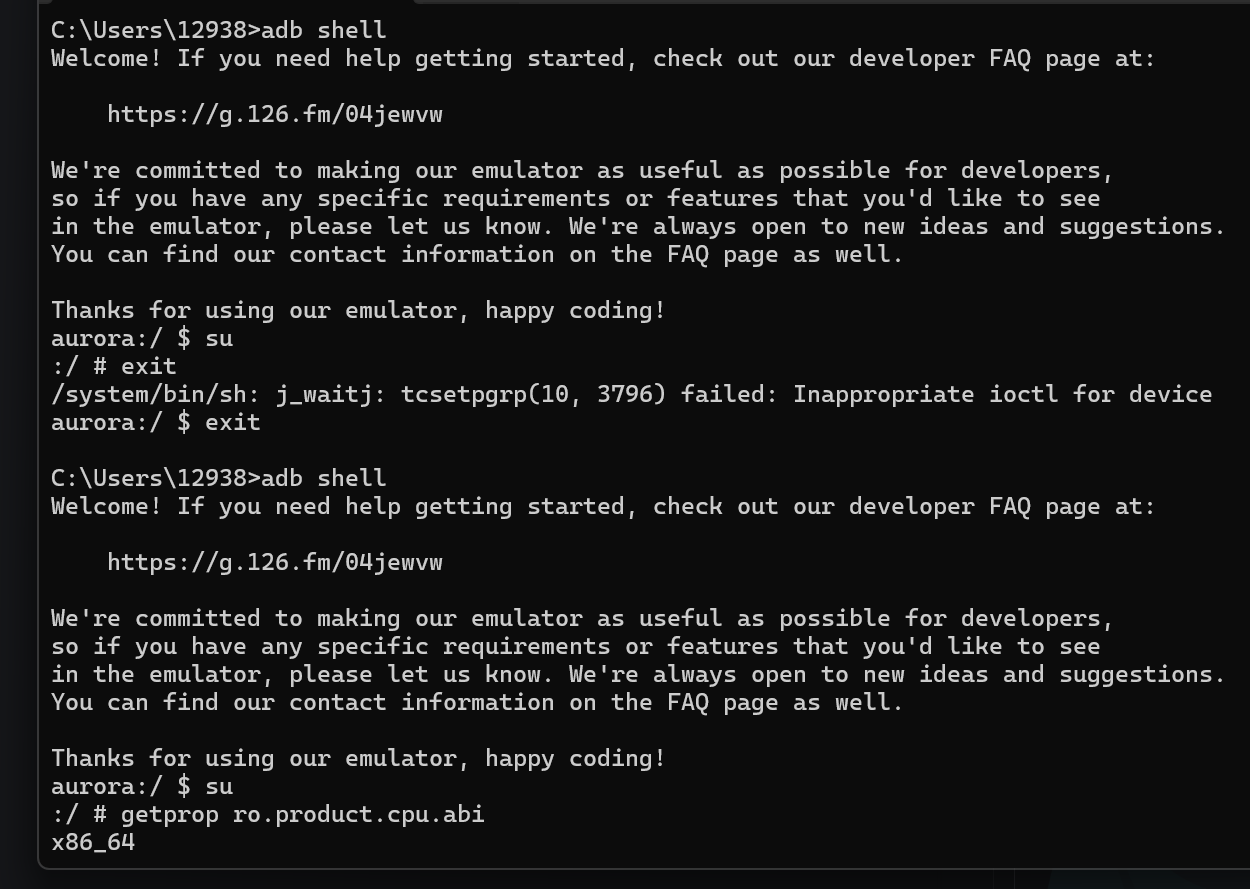This screenshot has height=889, width=1250.
Task: Select the "x86_64" output text
Action: pyautogui.click(x=93, y=843)
